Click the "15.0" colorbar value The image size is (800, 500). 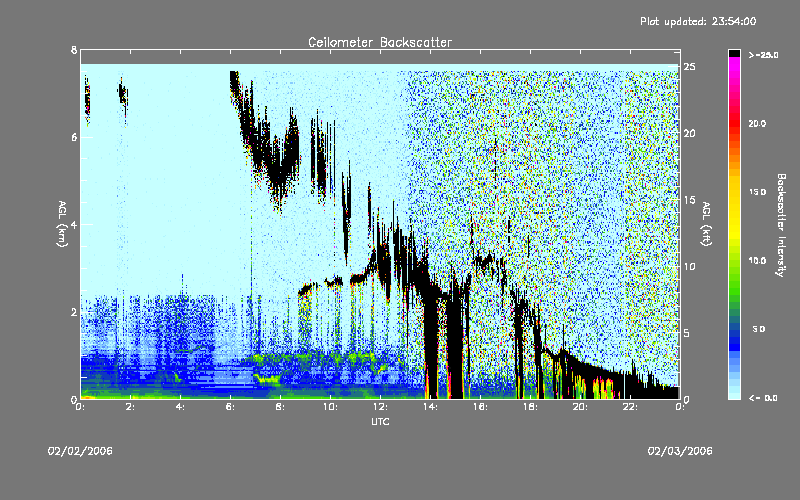757,192
